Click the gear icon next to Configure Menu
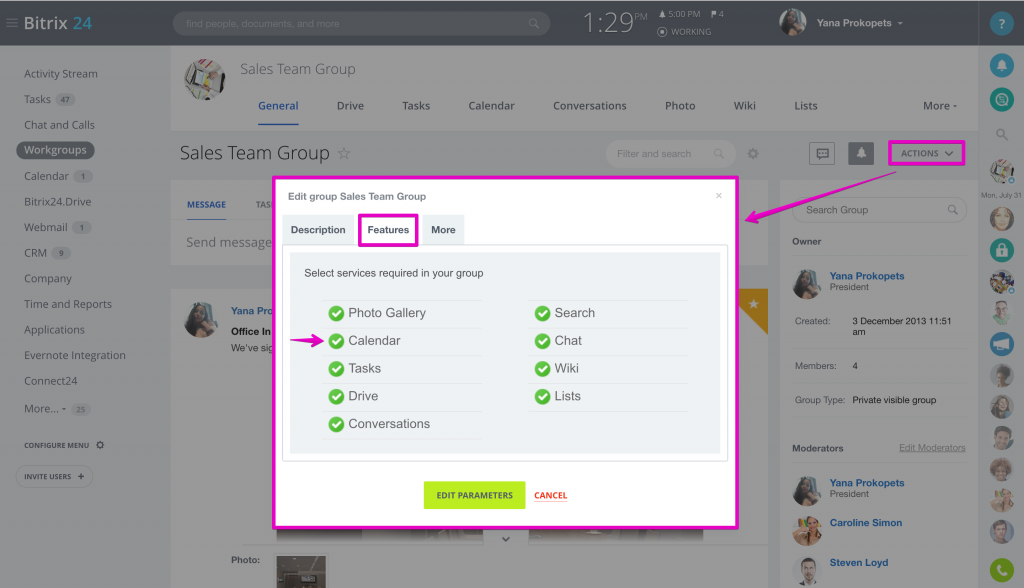 tap(100, 445)
